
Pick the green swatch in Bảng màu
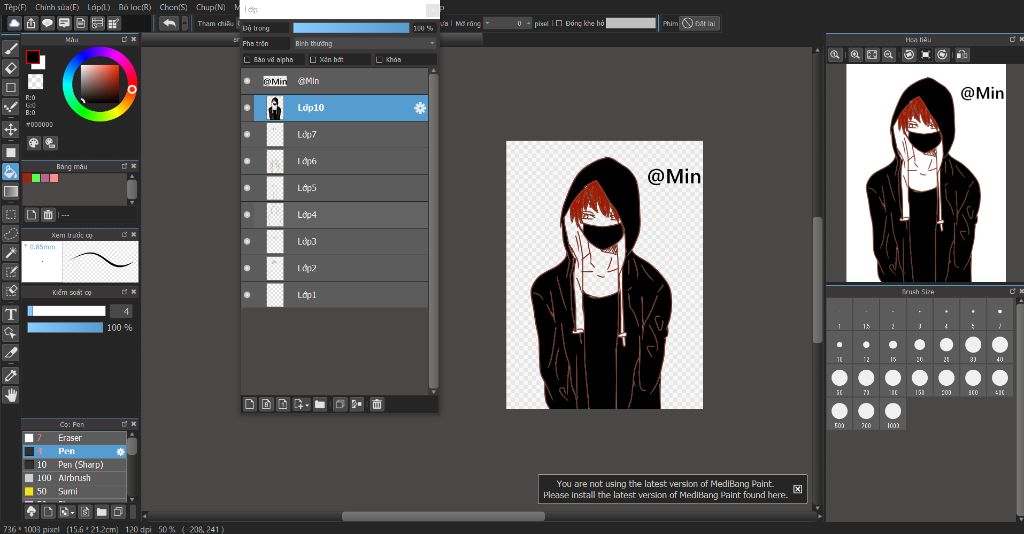pyautogui.click(x=36, y=178)
